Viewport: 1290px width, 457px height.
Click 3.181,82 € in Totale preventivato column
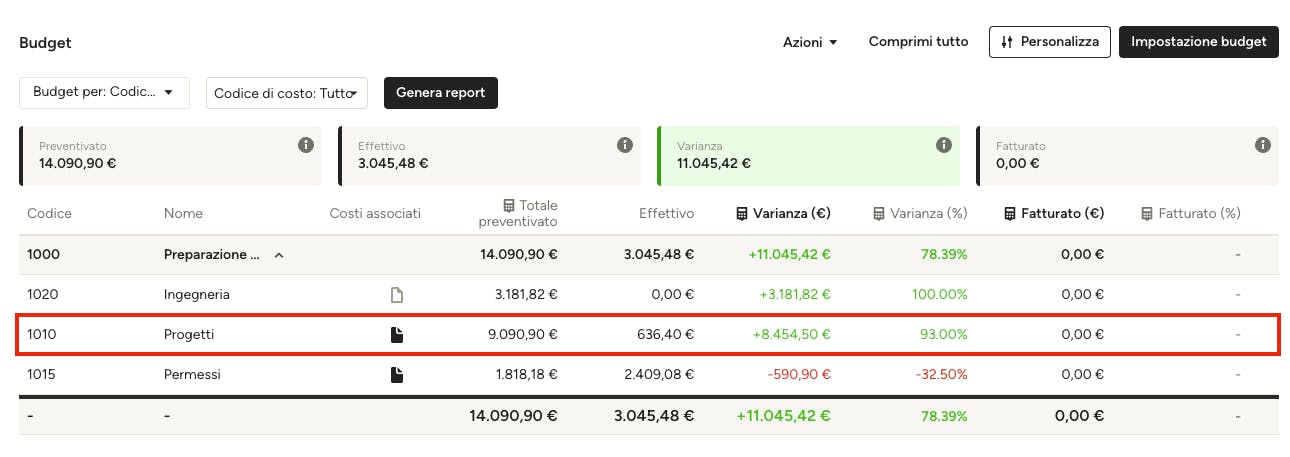pos(527,295)
